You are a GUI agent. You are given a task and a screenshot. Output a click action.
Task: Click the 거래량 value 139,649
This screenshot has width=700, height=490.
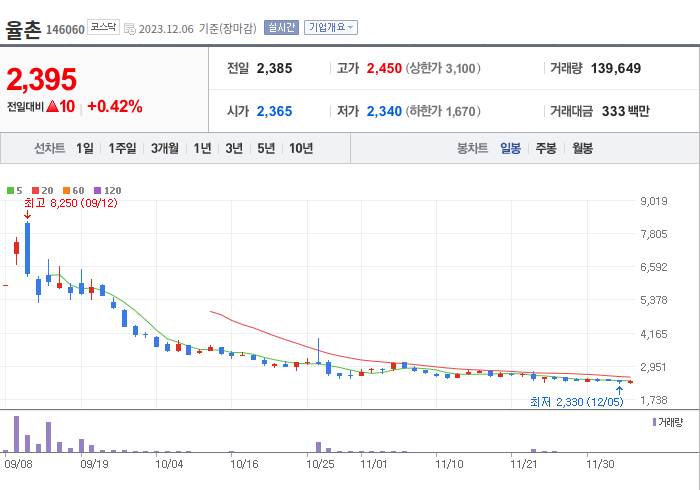(616, 68)
